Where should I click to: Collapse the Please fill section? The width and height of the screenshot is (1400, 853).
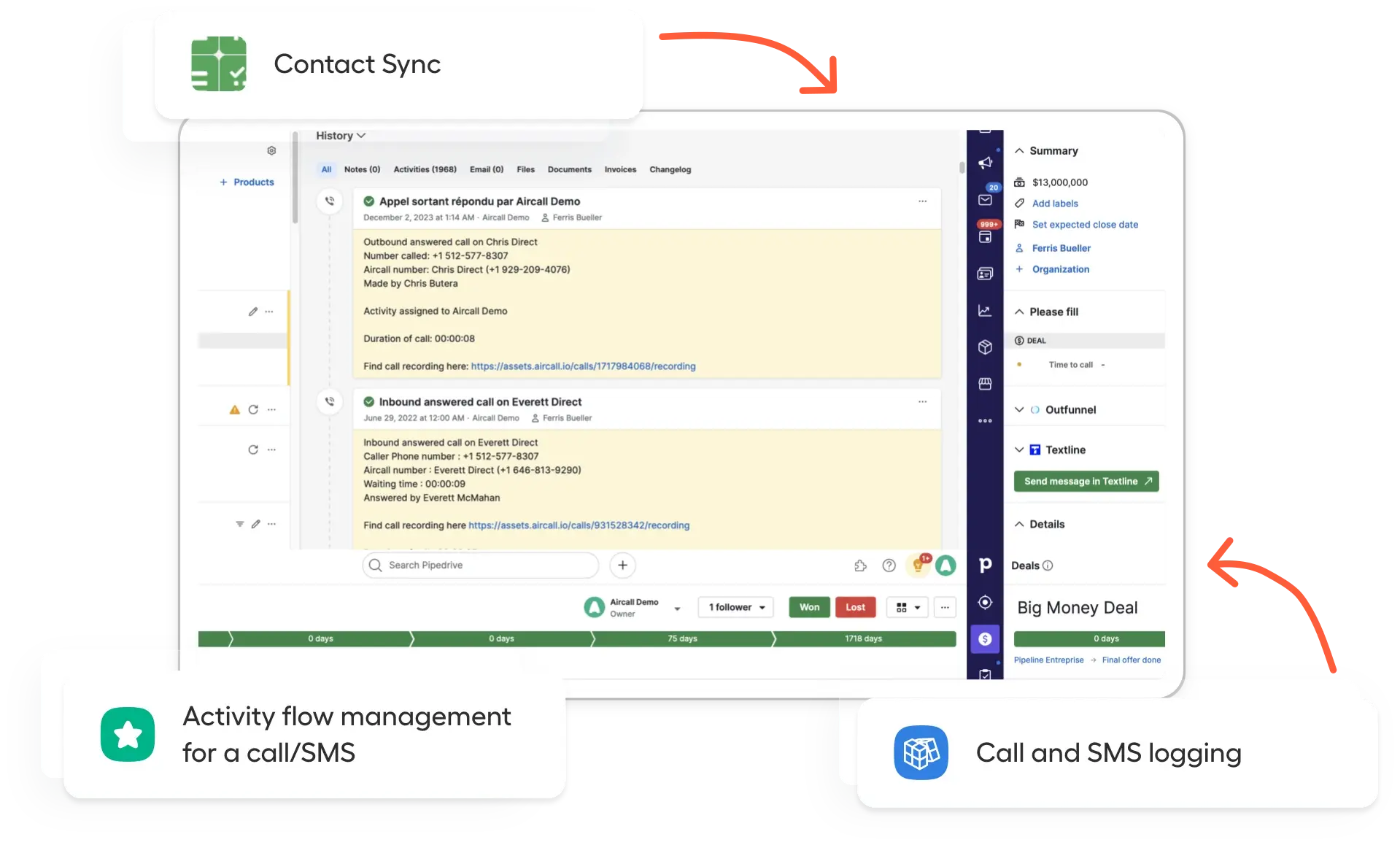(1019, 312)
